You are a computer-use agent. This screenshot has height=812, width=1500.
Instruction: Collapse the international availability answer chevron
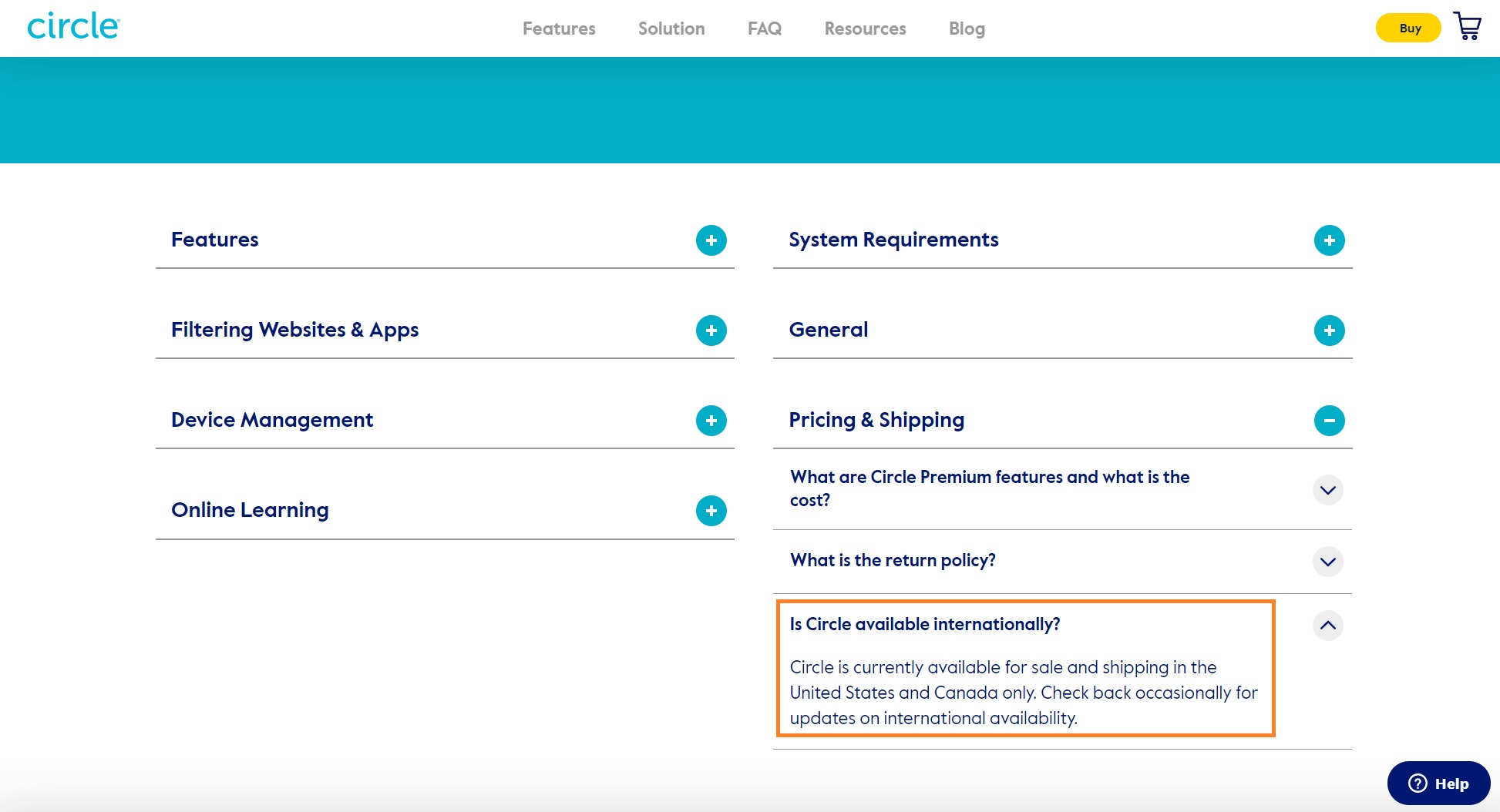pos(1327,626)
